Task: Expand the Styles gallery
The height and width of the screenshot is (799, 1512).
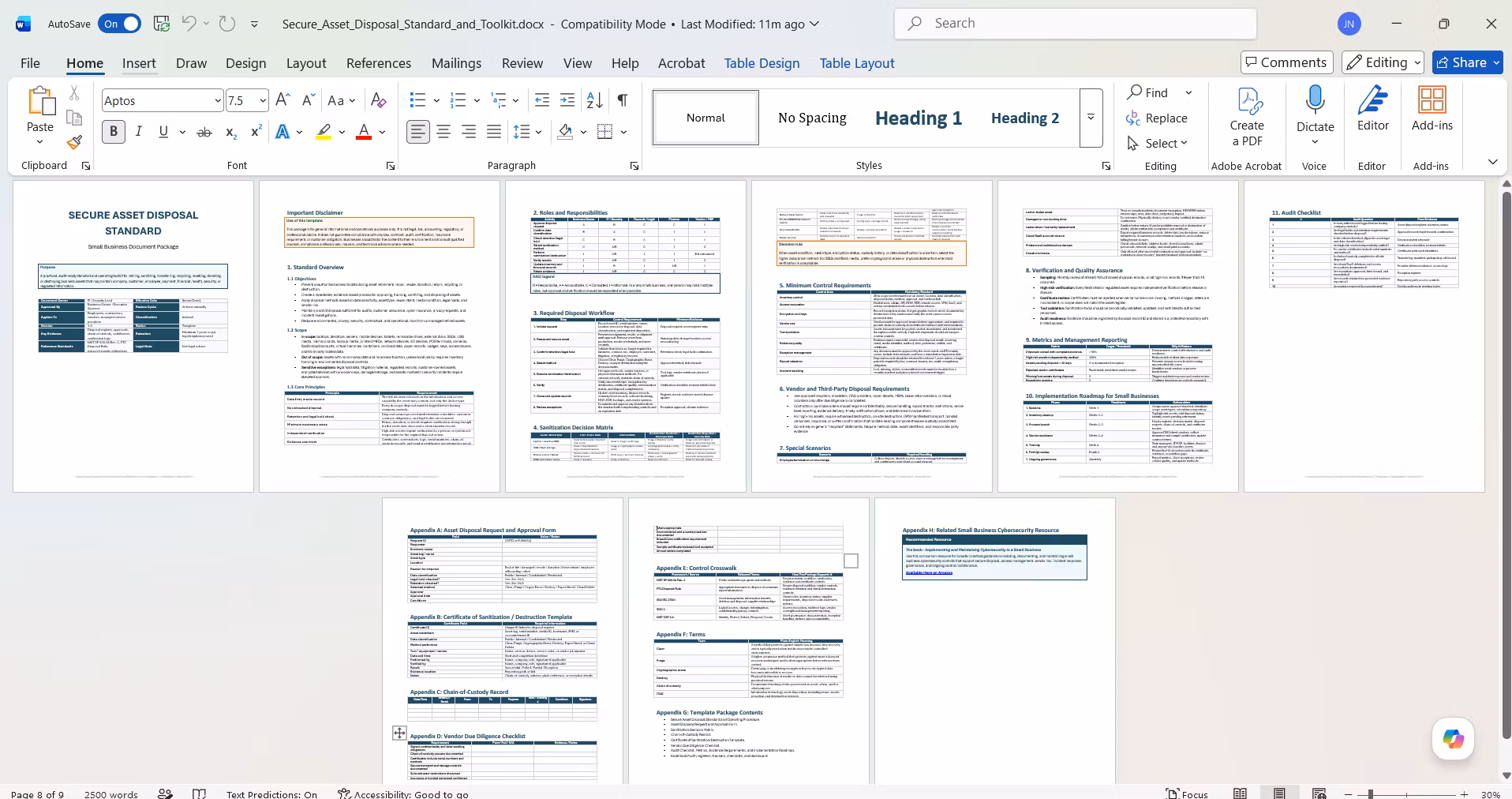Action: click(1091, 118)
